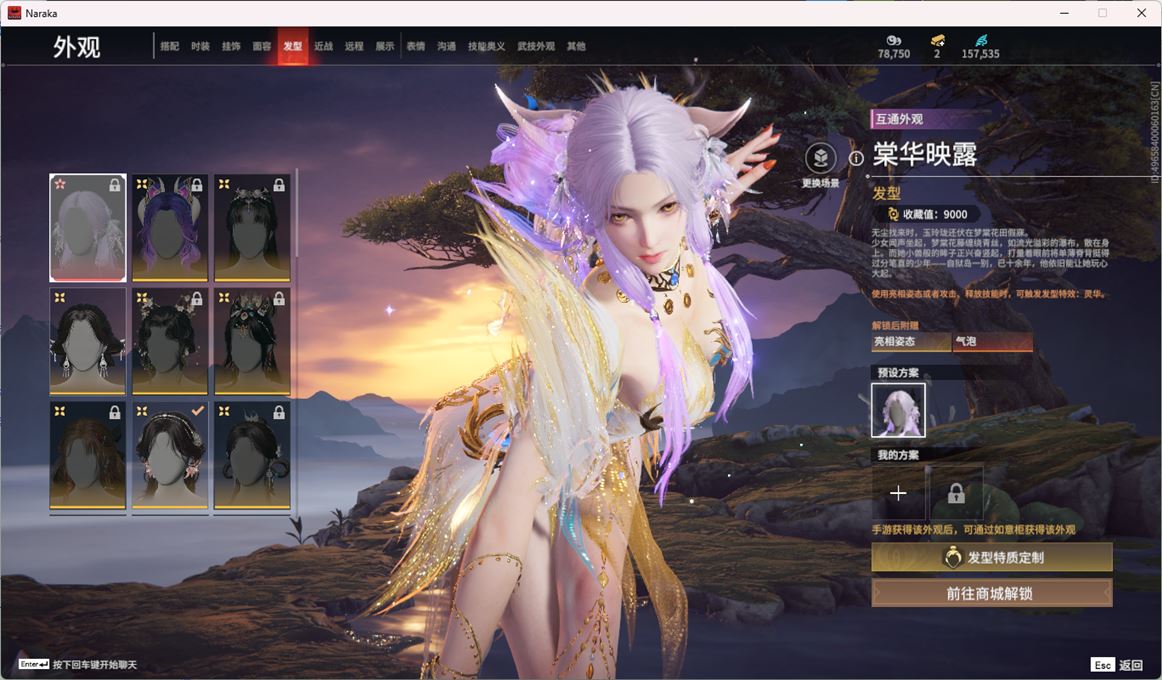The width and height of the screenshot is (1162, 680).
Task: Open the info icon beside 棠华映露
Action: coord(856,158)
